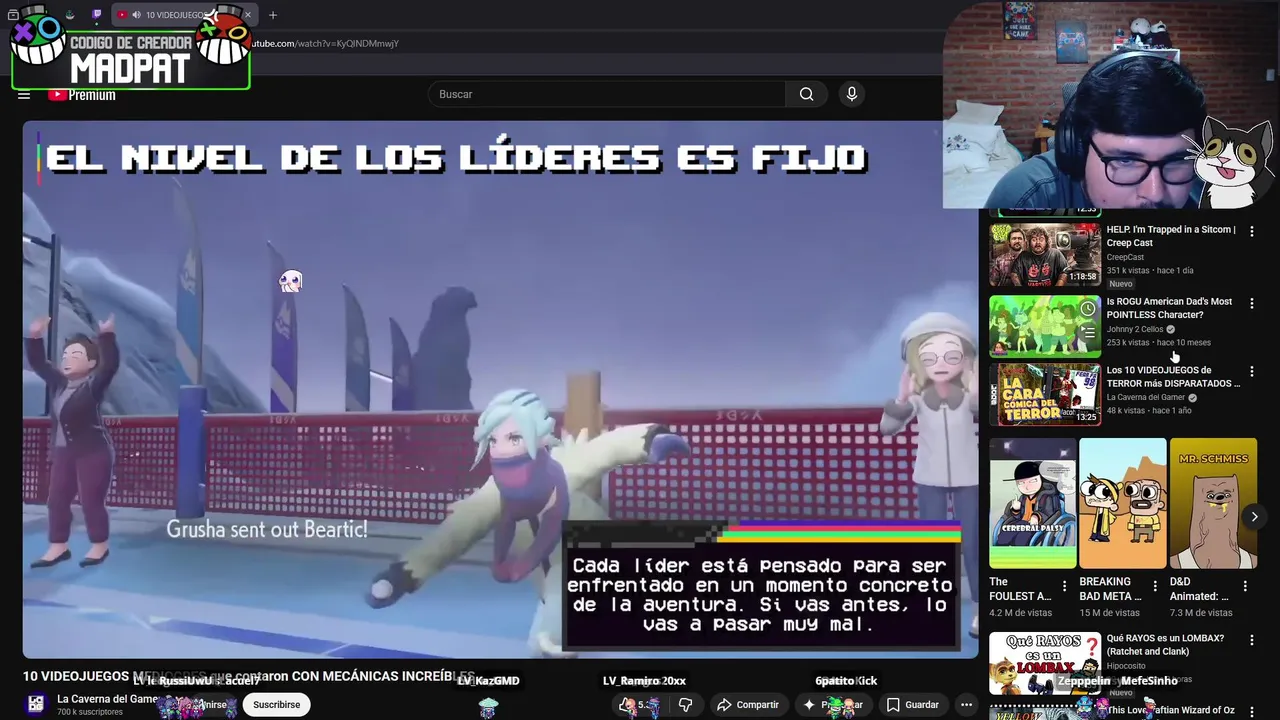Screen dimensions: 1280x720
Task: Click the Buscar search field
Action: click(607, 94)
